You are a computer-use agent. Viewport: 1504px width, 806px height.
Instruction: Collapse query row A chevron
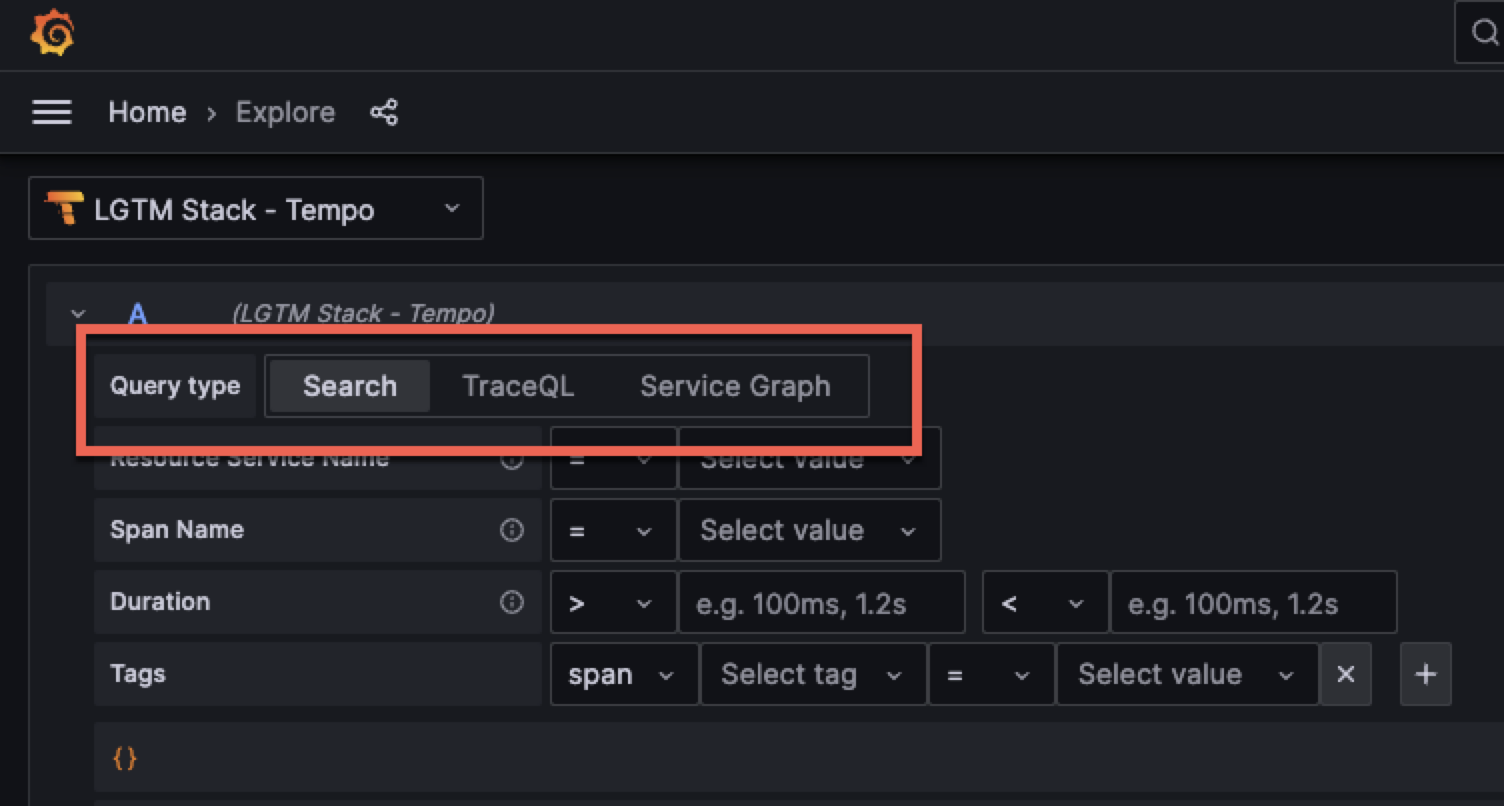[78, 314]
